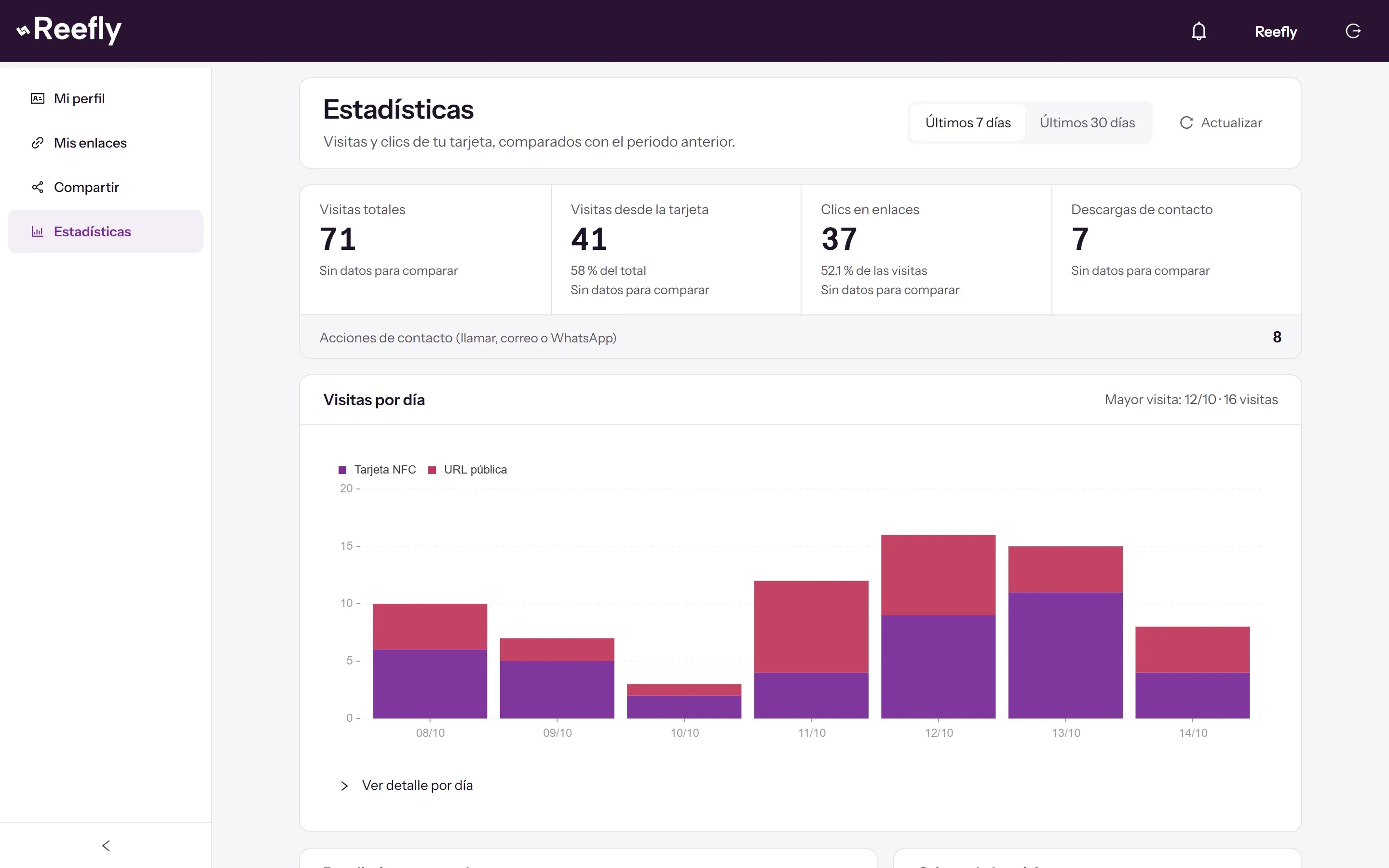Click the Descargas de contacto value 7
Viewport: 1389px width, 868px height.
point(1080,239)
